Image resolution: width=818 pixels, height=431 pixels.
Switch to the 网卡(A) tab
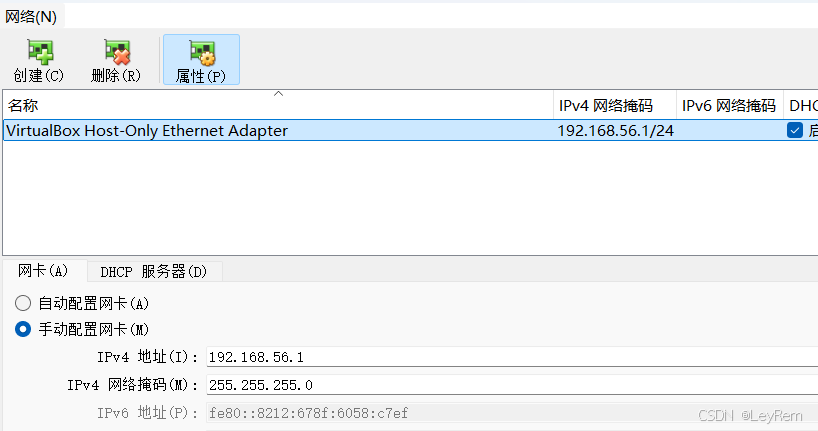(x=43, y=271)
